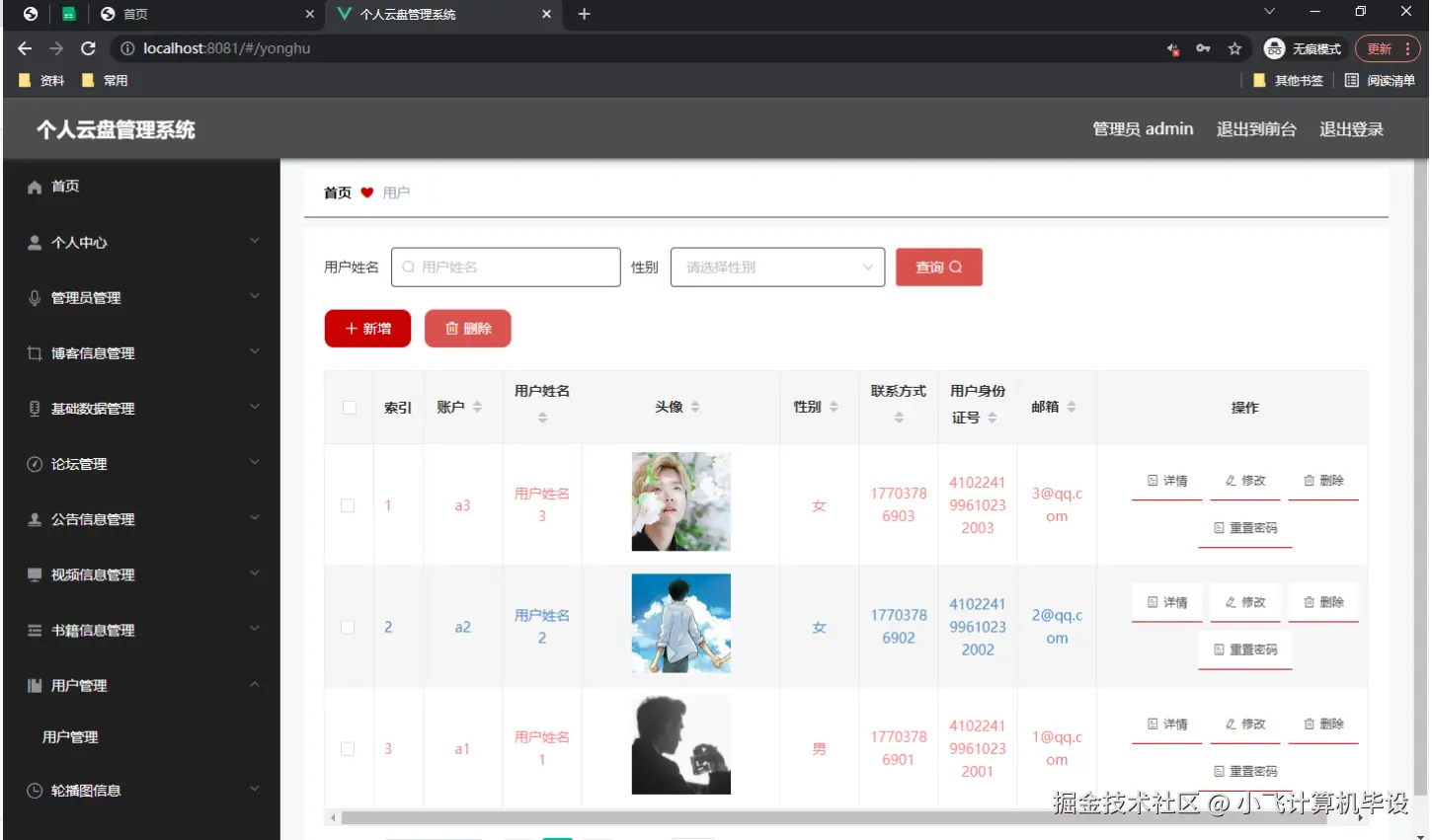1432x840 pixels.
Task: Click 退出登录 in the header
Action: coord(1351,129)
